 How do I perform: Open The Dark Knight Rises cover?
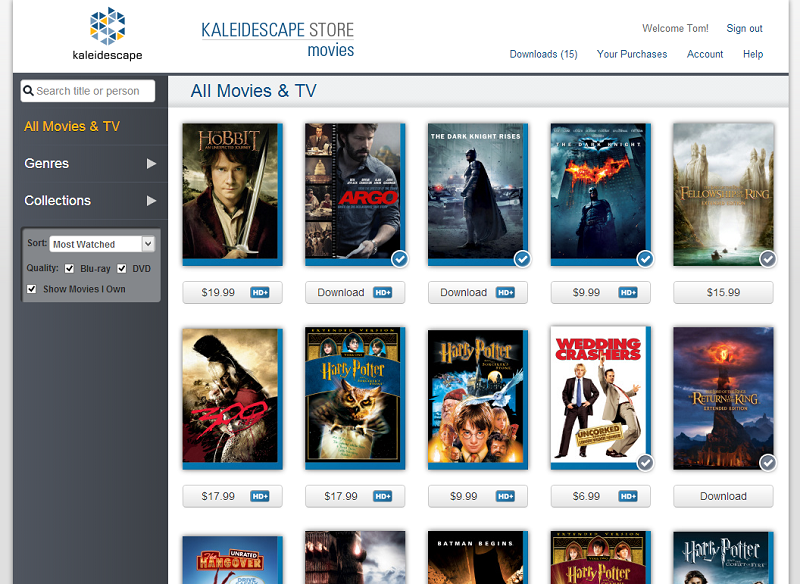point(478,194)
